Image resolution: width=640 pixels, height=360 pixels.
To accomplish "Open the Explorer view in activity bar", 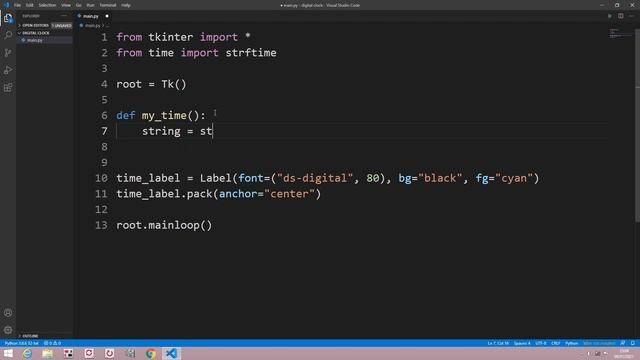I will 8,18.
